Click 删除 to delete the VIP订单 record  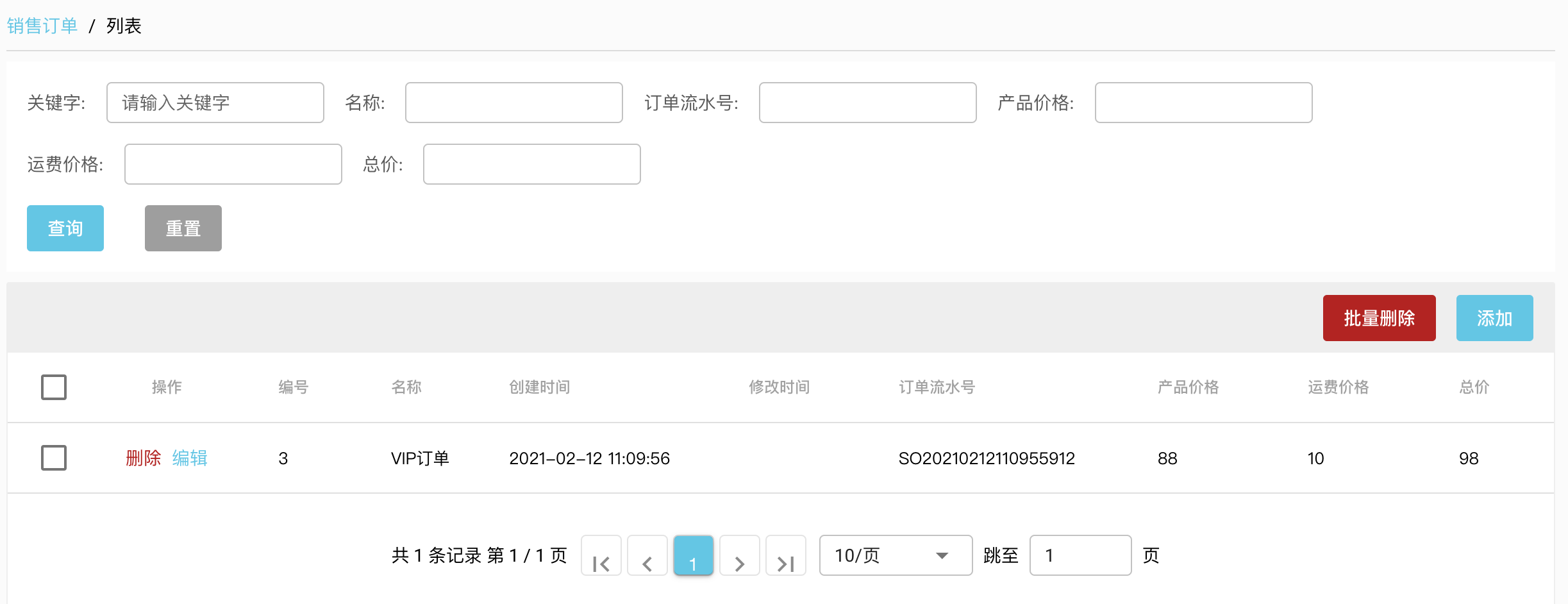click(x=142, y=458)
